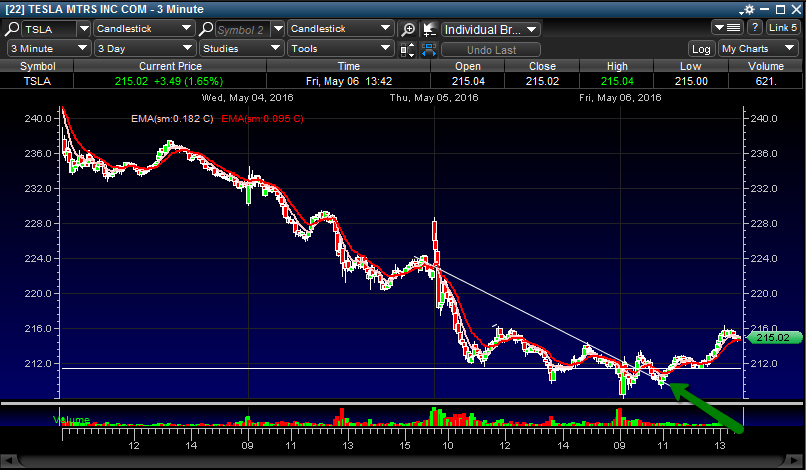Click the TSLA cell in quote row

pos(37,81)
